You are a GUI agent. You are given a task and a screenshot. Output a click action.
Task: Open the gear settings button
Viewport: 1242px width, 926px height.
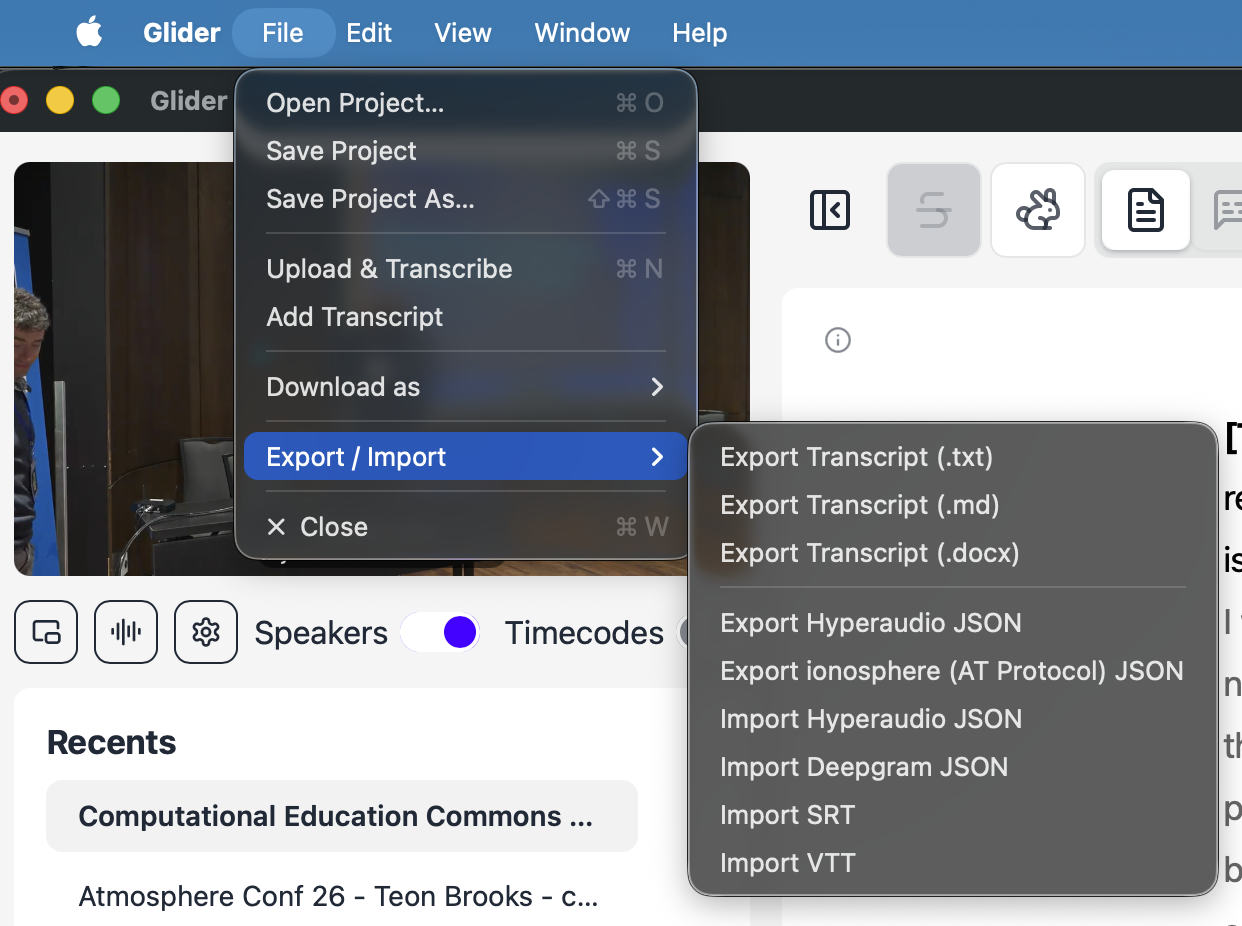pos(206,632)
